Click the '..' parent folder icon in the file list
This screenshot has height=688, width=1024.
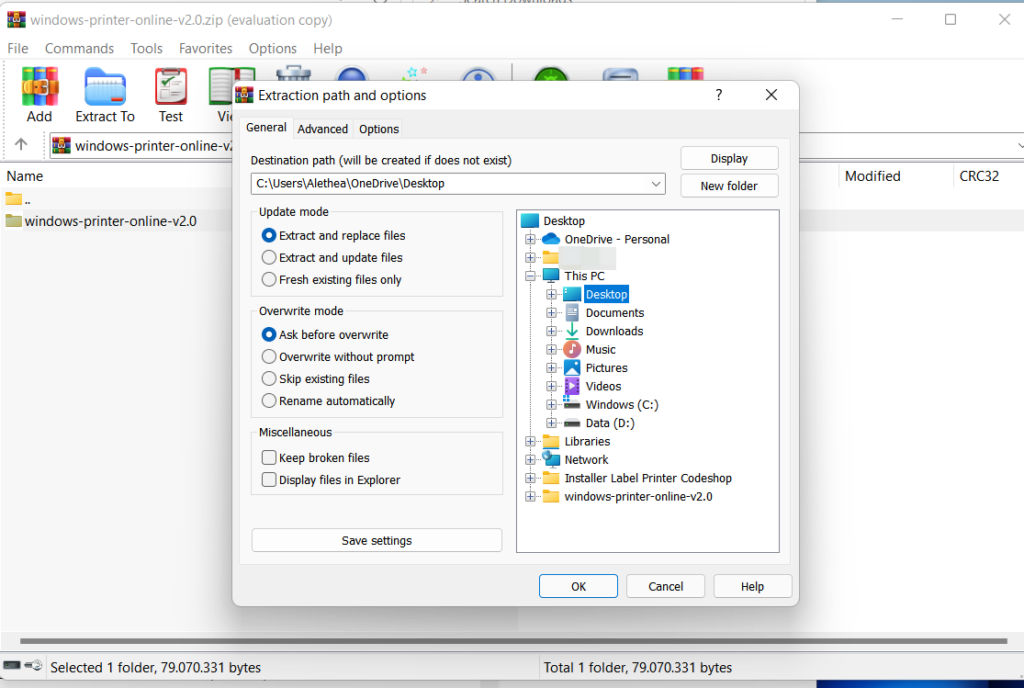pyautogui.click(x=13, y=198)
